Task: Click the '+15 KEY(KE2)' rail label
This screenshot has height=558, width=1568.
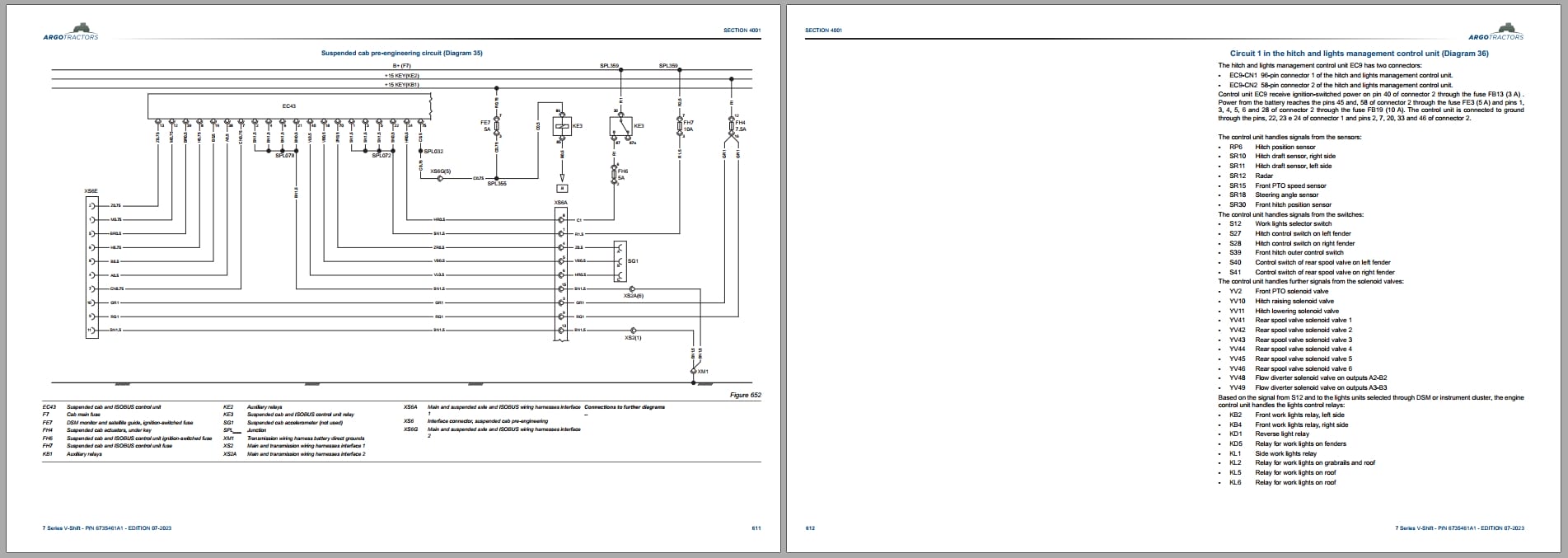Action: (401, 76)
